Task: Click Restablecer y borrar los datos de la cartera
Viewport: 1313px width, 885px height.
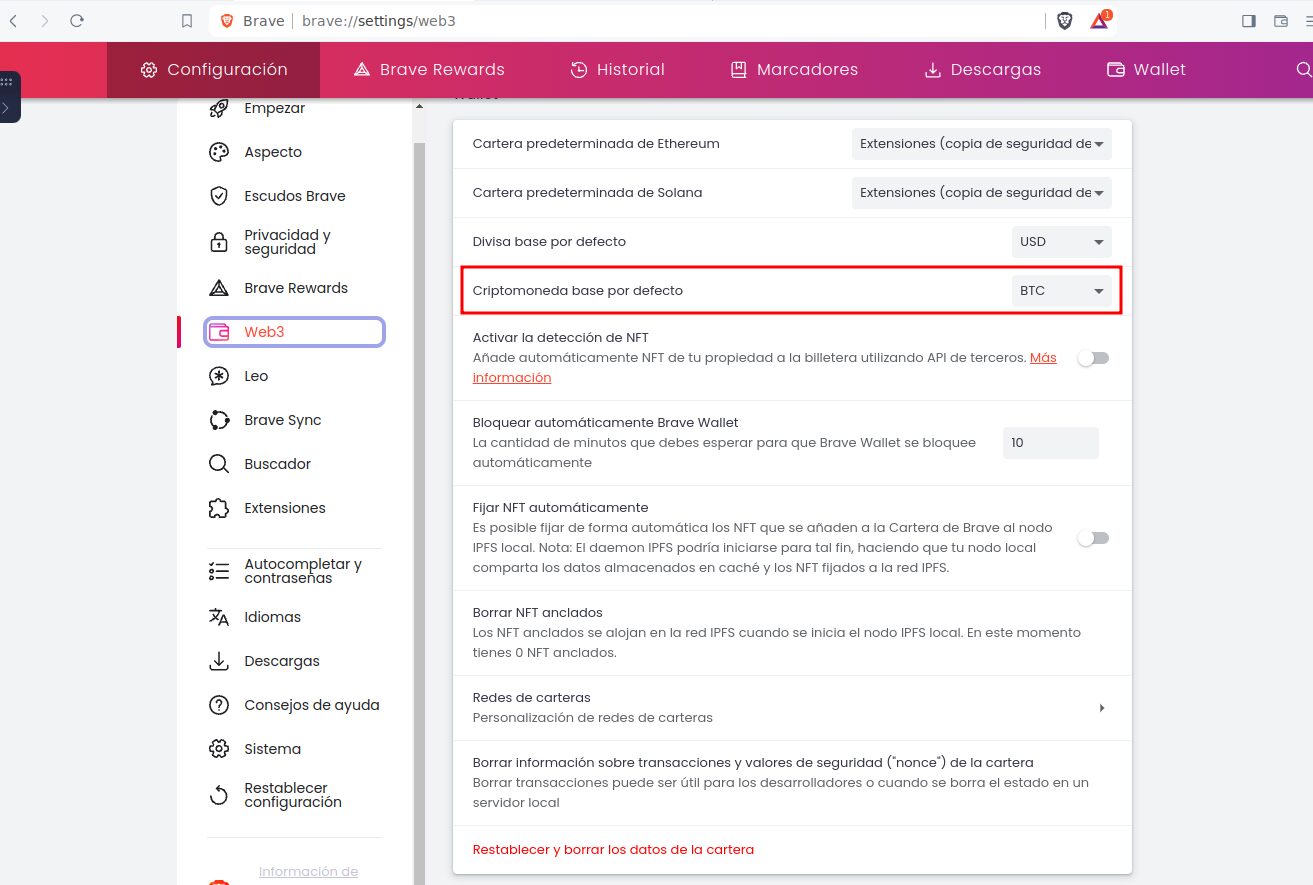Action: 613,850
